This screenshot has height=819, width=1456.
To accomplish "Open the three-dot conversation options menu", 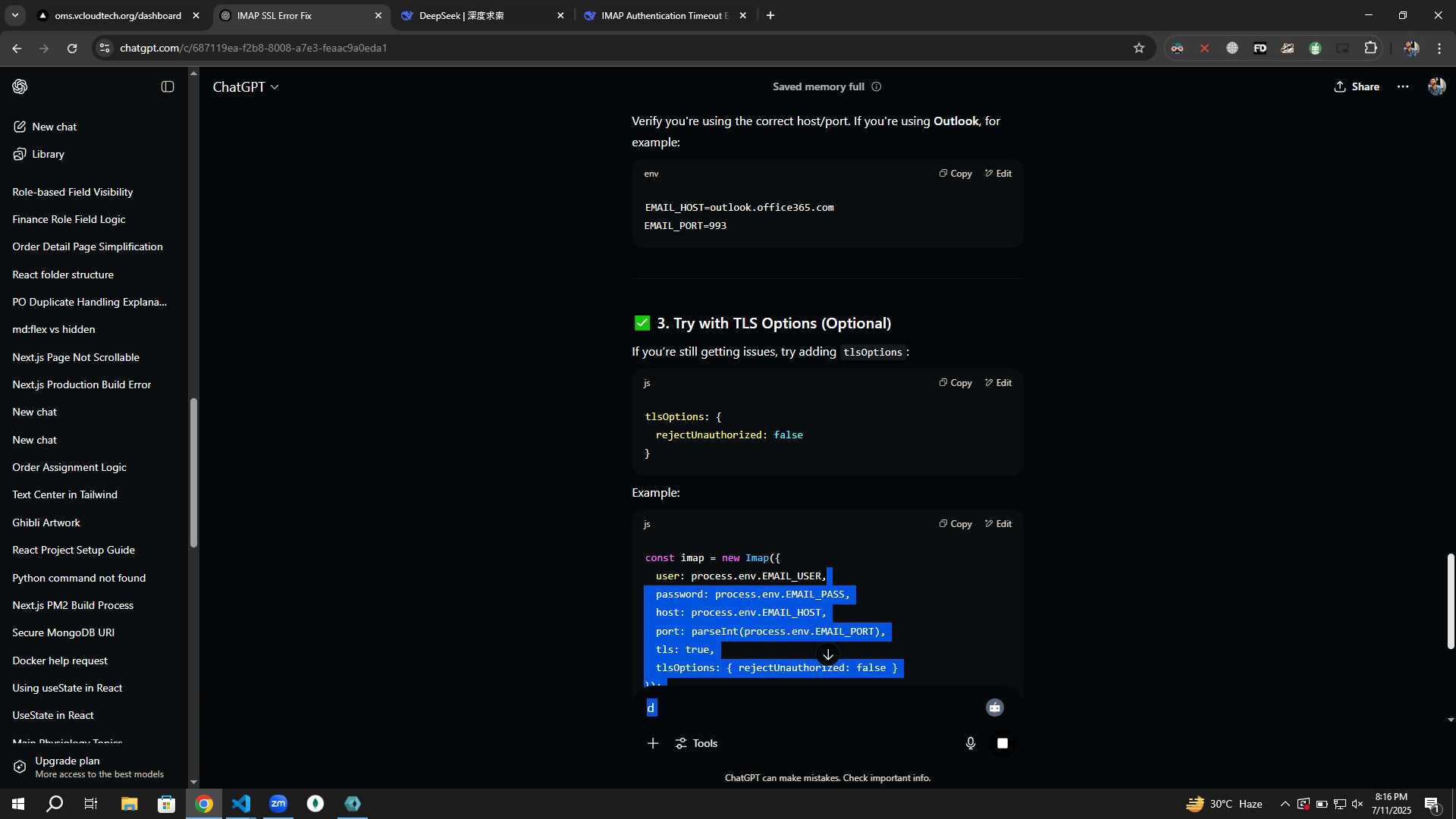I will pyautogui.click(x=1403, y=86).
